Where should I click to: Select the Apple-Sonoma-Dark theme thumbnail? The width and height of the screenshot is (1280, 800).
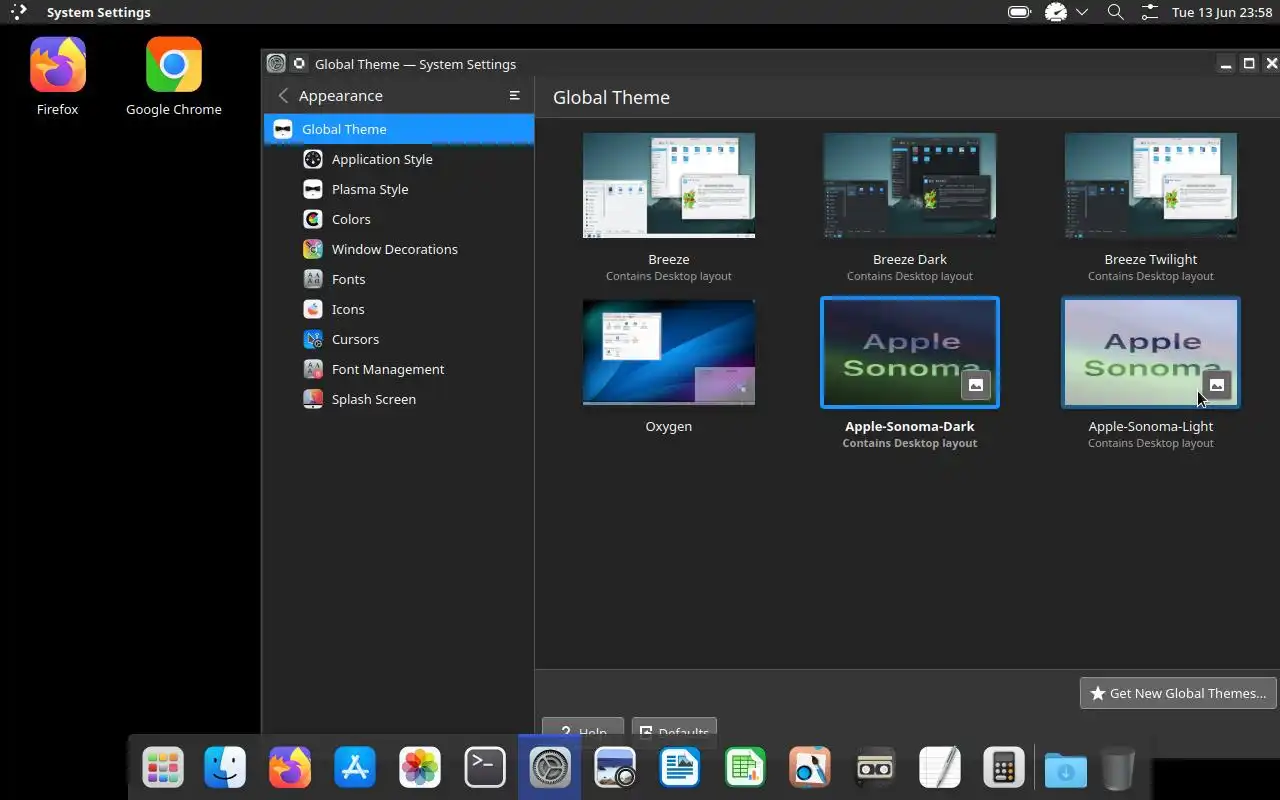[909, 352]
